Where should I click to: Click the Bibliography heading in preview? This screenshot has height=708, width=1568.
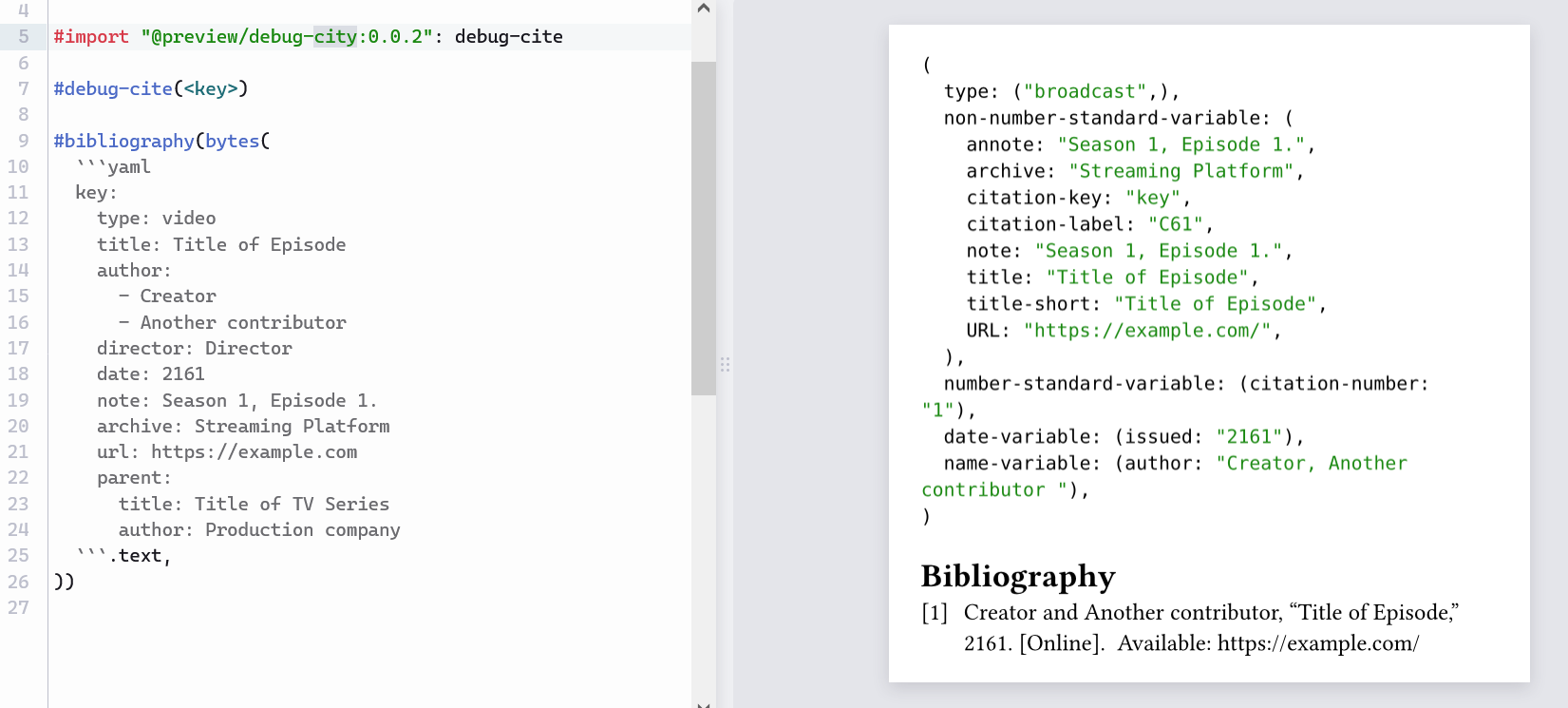tap(1018, 577)
